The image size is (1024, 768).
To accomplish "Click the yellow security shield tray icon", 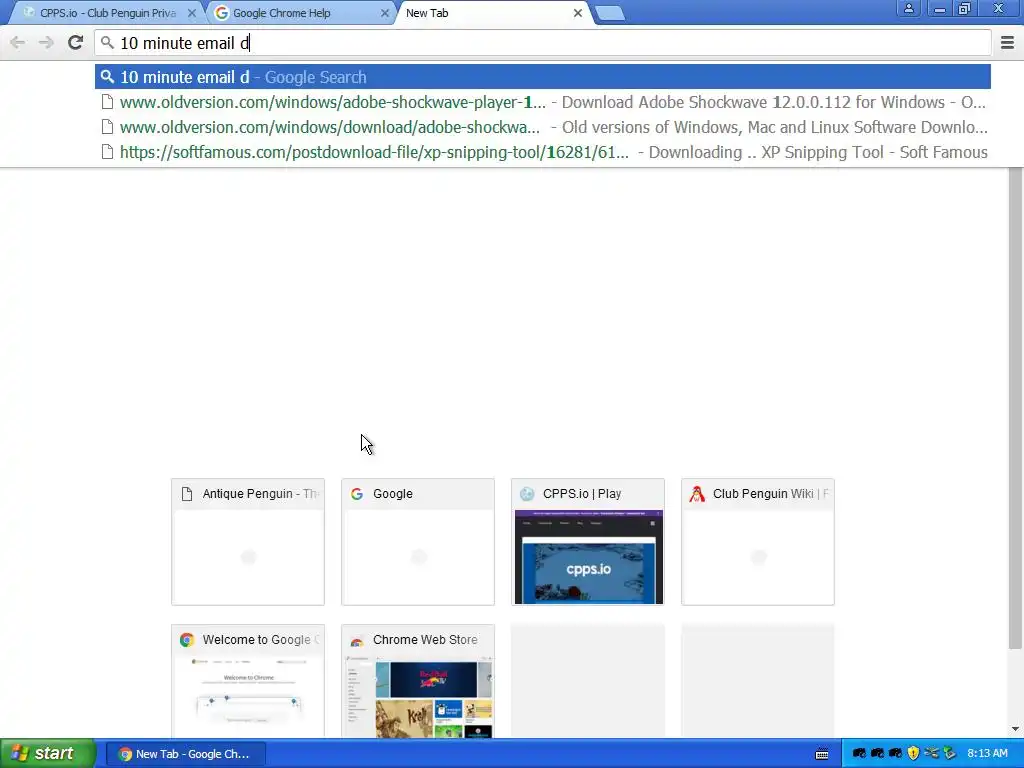I will tap(913, 754).
